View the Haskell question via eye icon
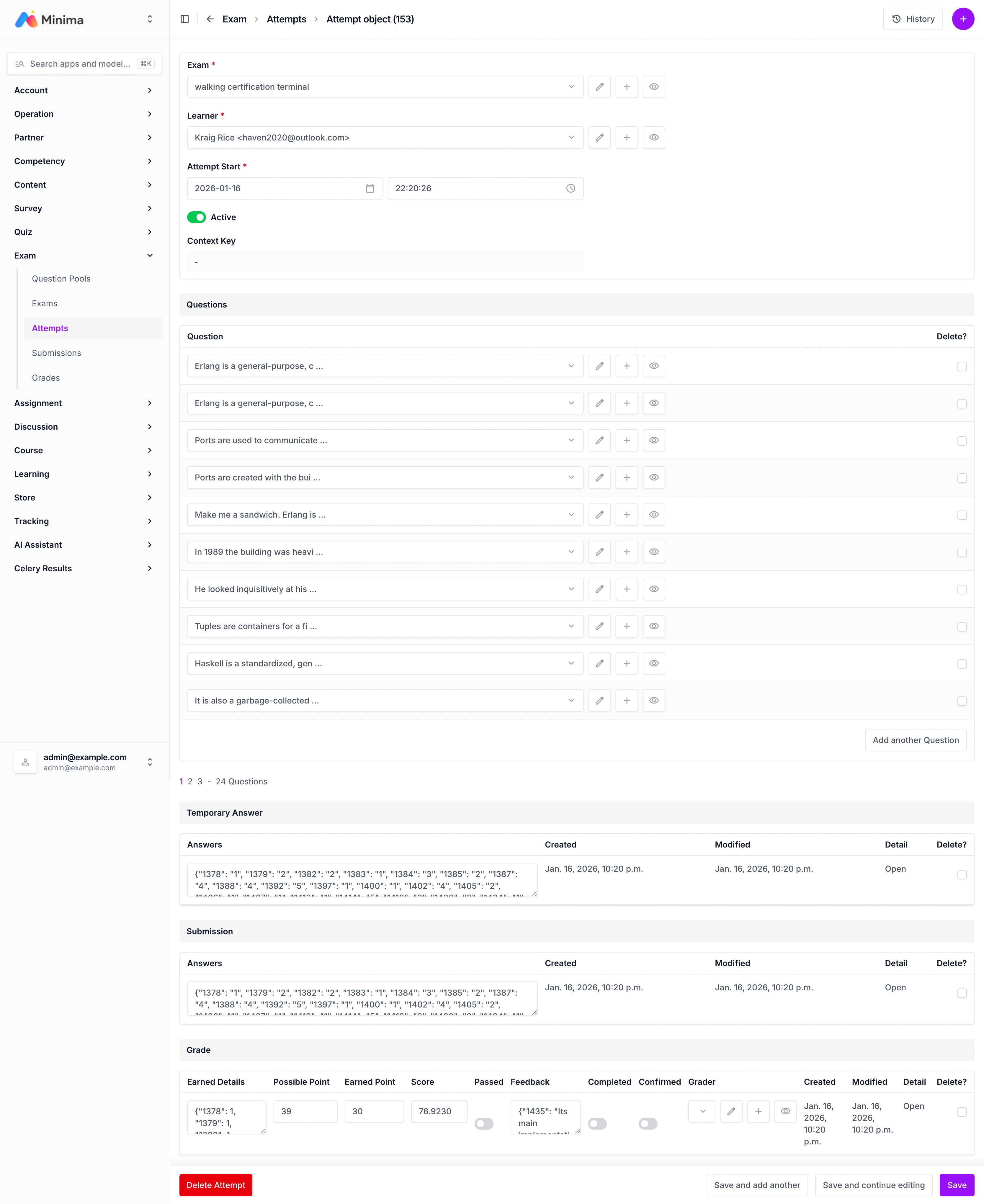This screenshot has width=984, height=1204. tap(653, 663)
